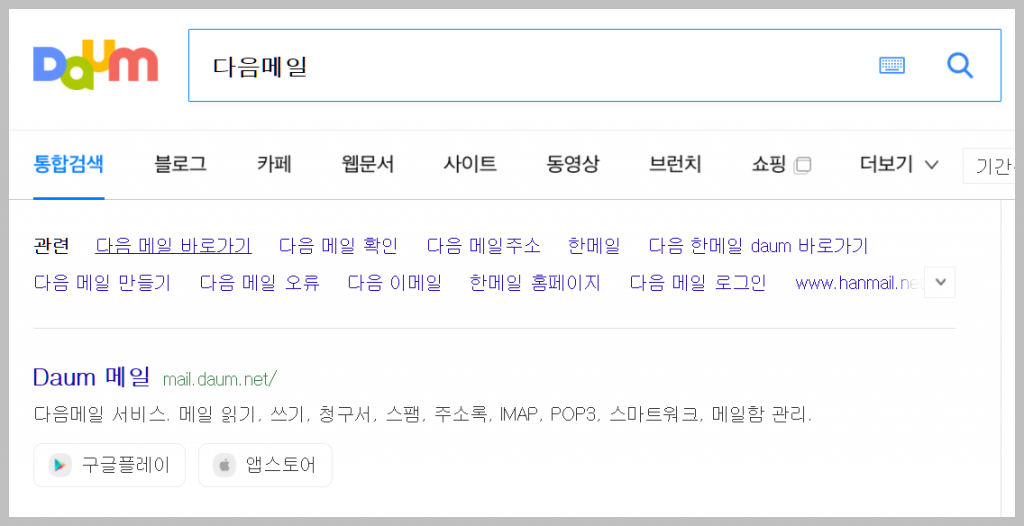
Task: Click the 관련 label
Action: coord(51,246)
